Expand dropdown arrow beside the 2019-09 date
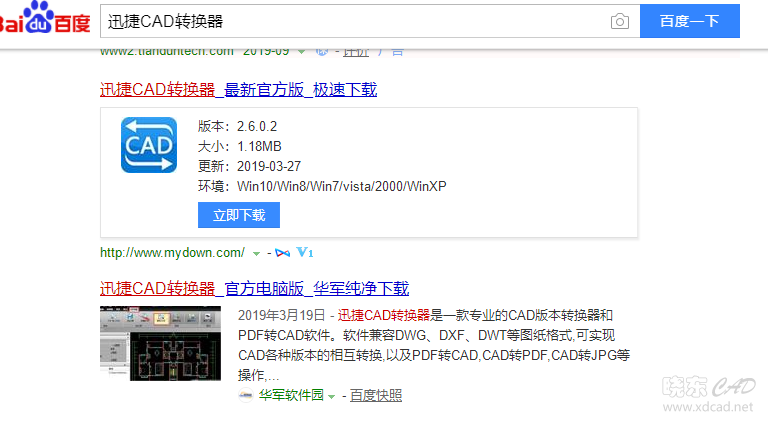 pos(301,51)
